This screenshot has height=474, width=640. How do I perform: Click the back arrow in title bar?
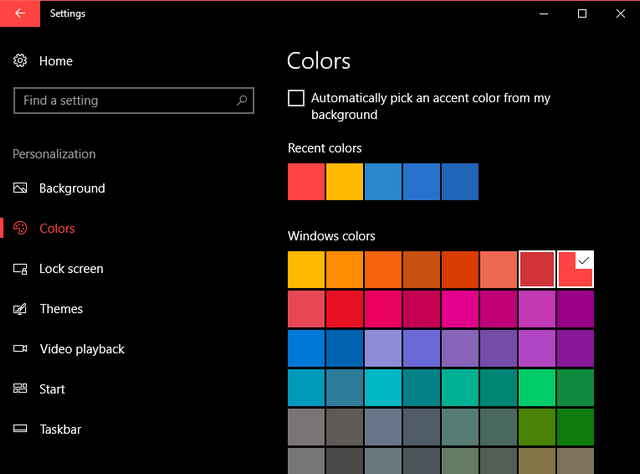20,13
